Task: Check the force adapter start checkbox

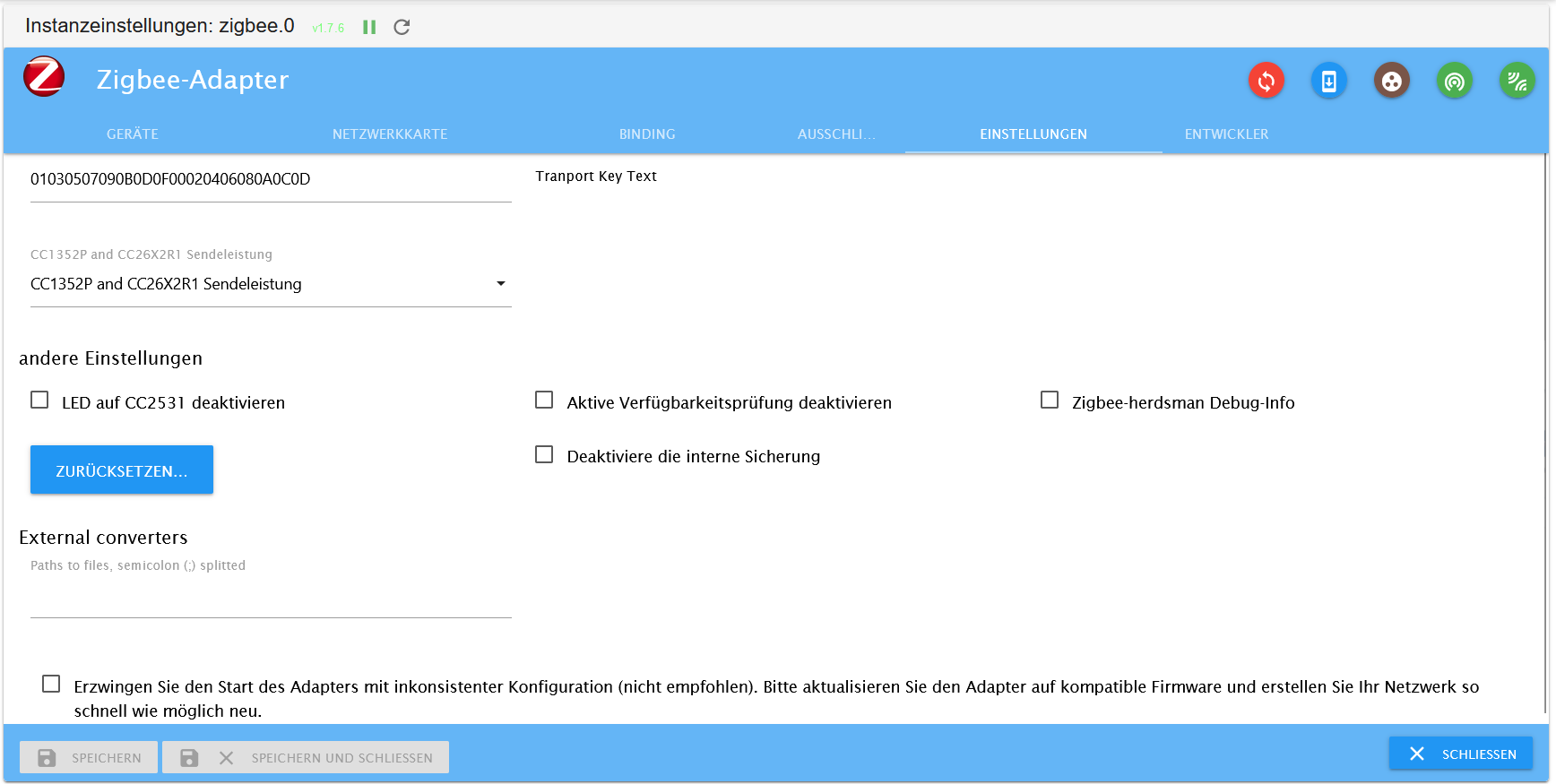Action: coord(51,684)
